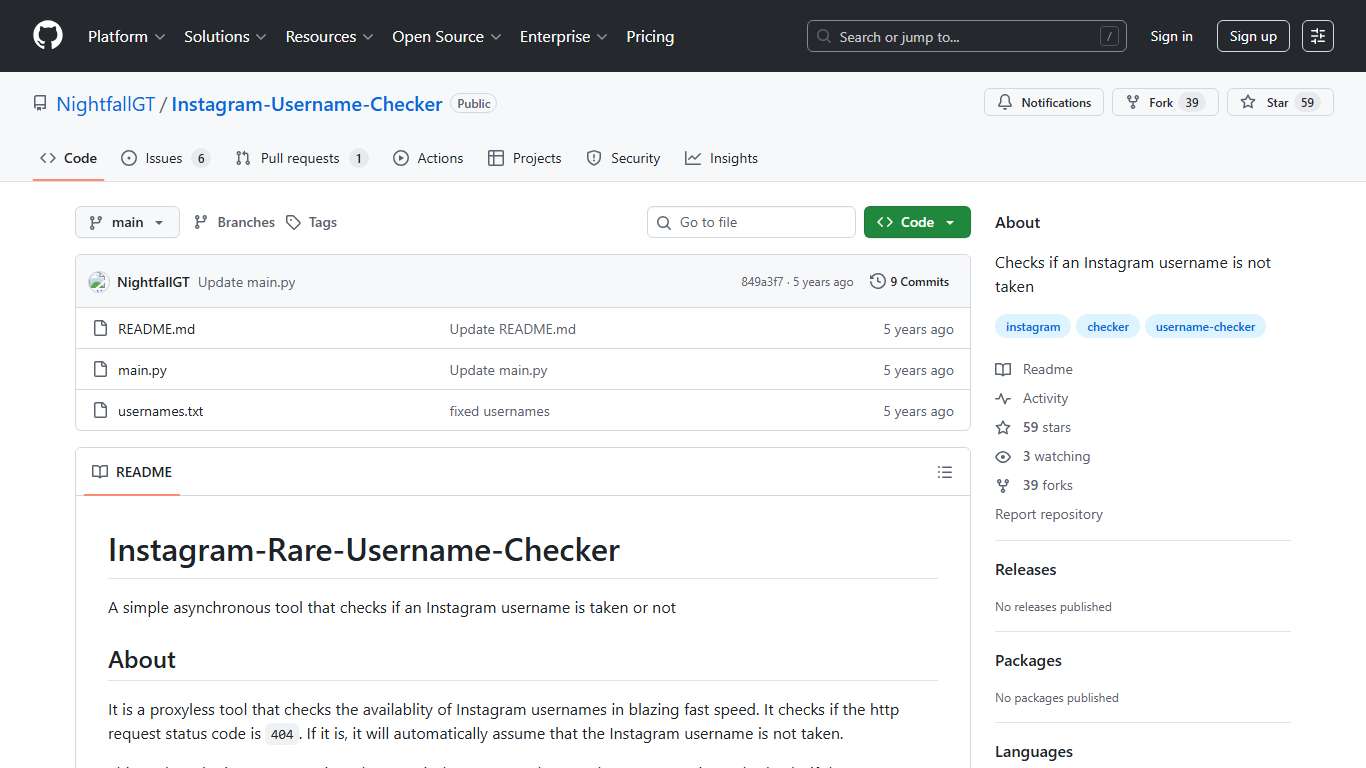Open the Report repository link
Screen dimensions: 1366x768
coord(1048,514)
